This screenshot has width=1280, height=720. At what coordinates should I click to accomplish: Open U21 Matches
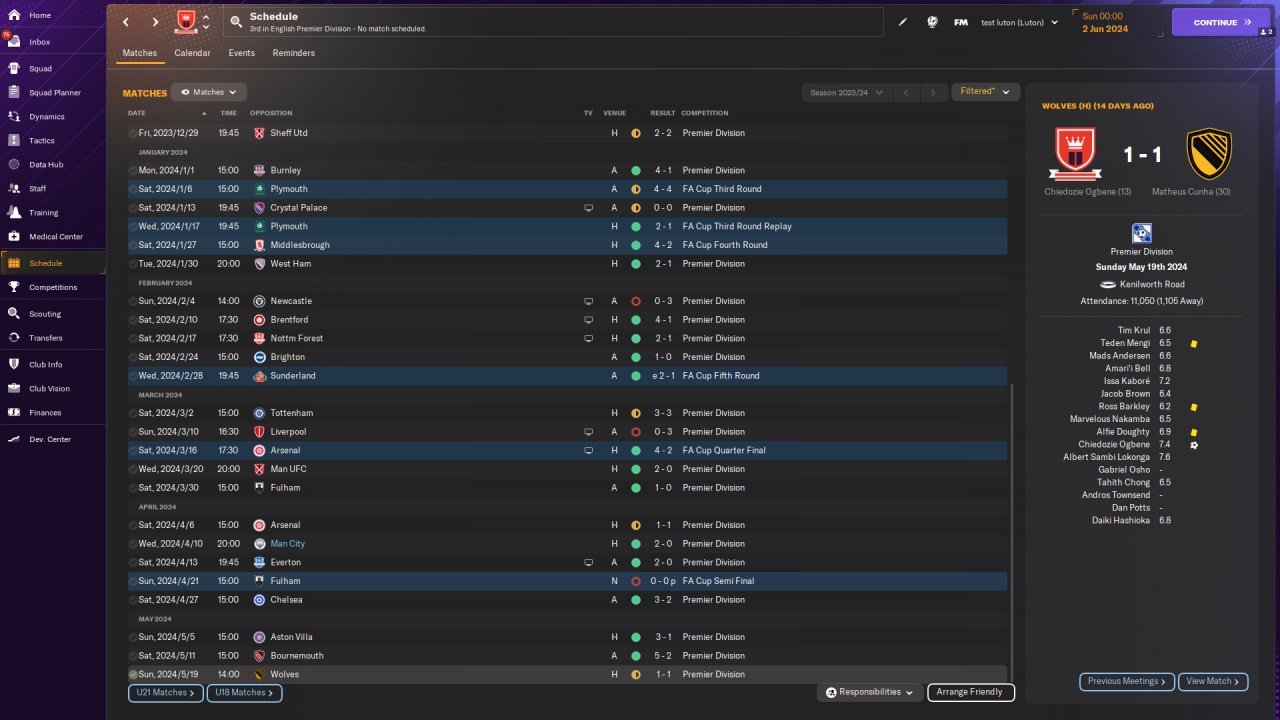(166, 692)
